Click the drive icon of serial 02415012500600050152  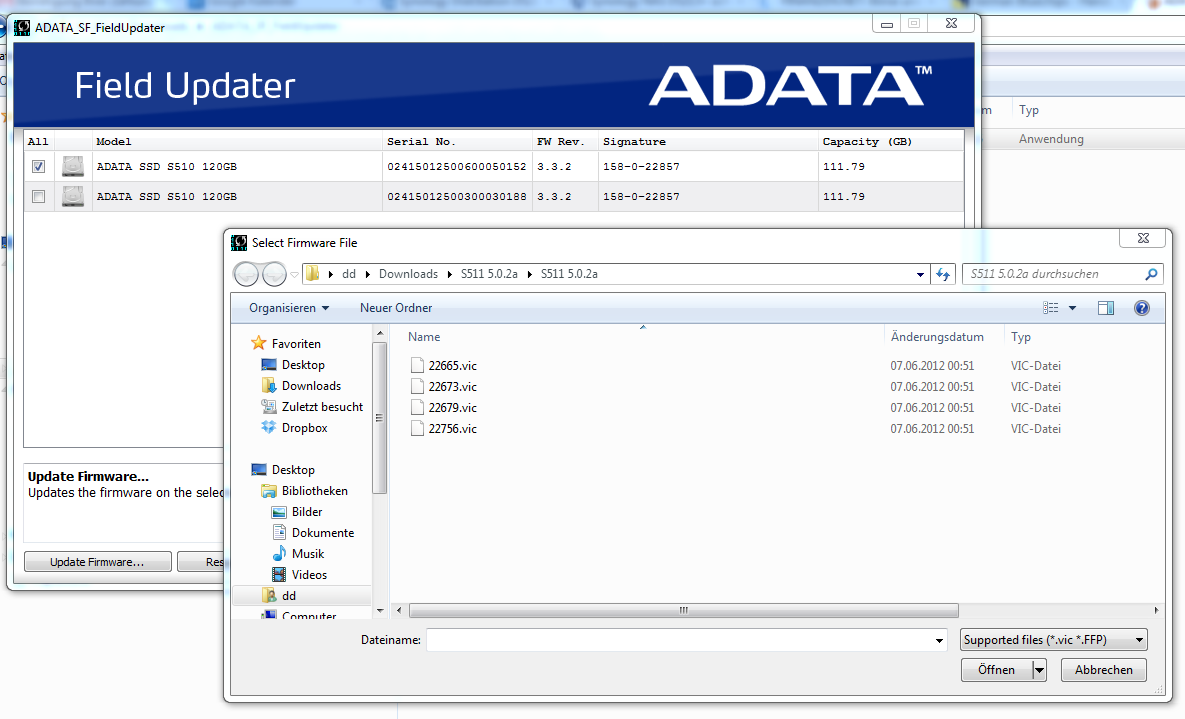point(73,166)
